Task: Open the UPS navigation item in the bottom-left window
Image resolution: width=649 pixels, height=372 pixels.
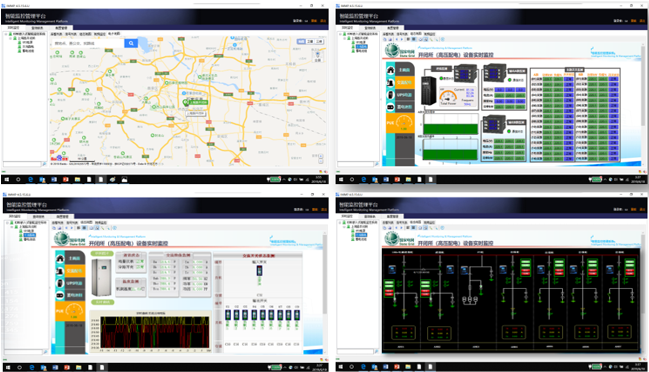Action: pos(74,283)
